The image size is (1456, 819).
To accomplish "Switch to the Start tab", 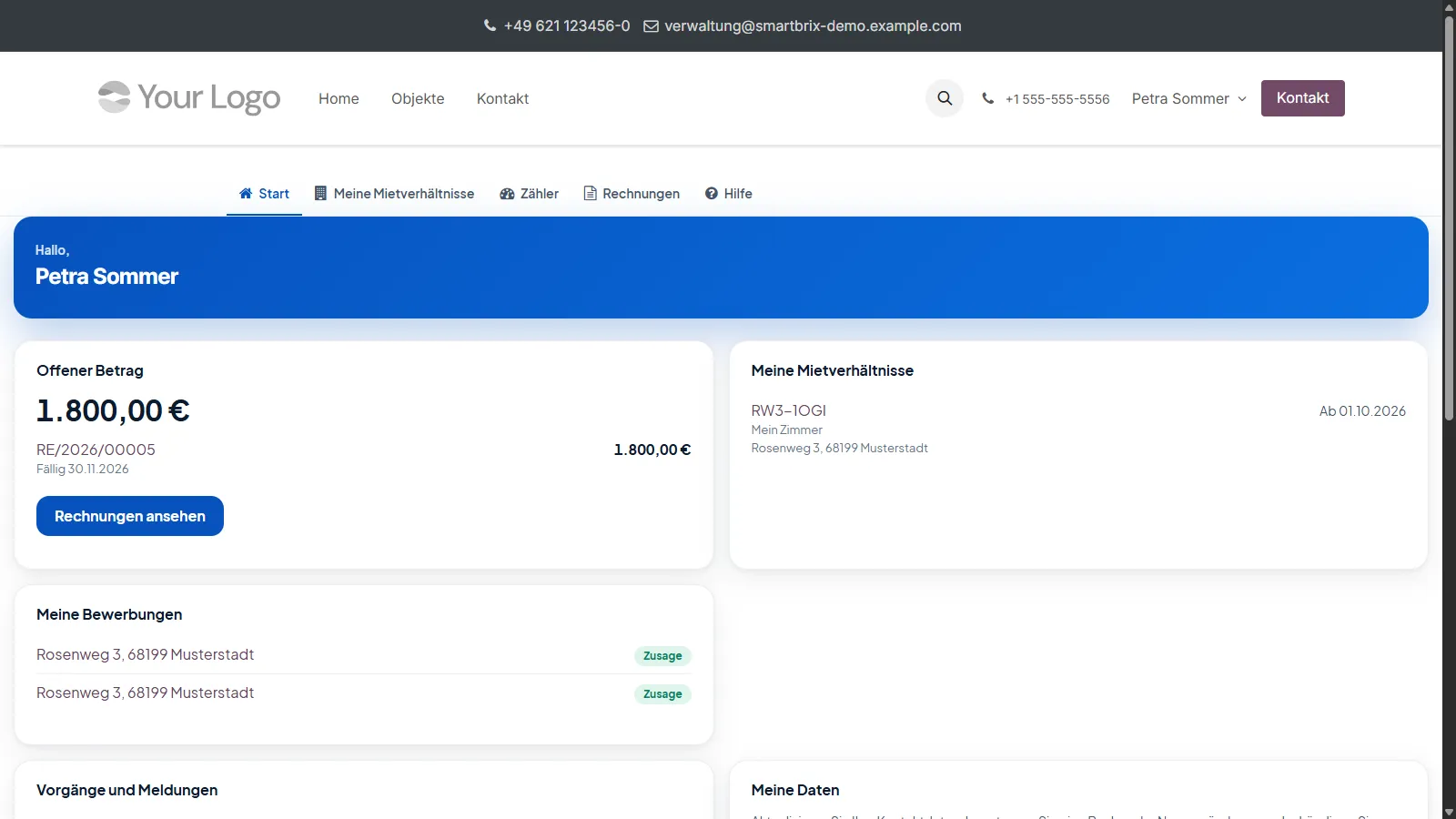I will [x=264, y=194].
